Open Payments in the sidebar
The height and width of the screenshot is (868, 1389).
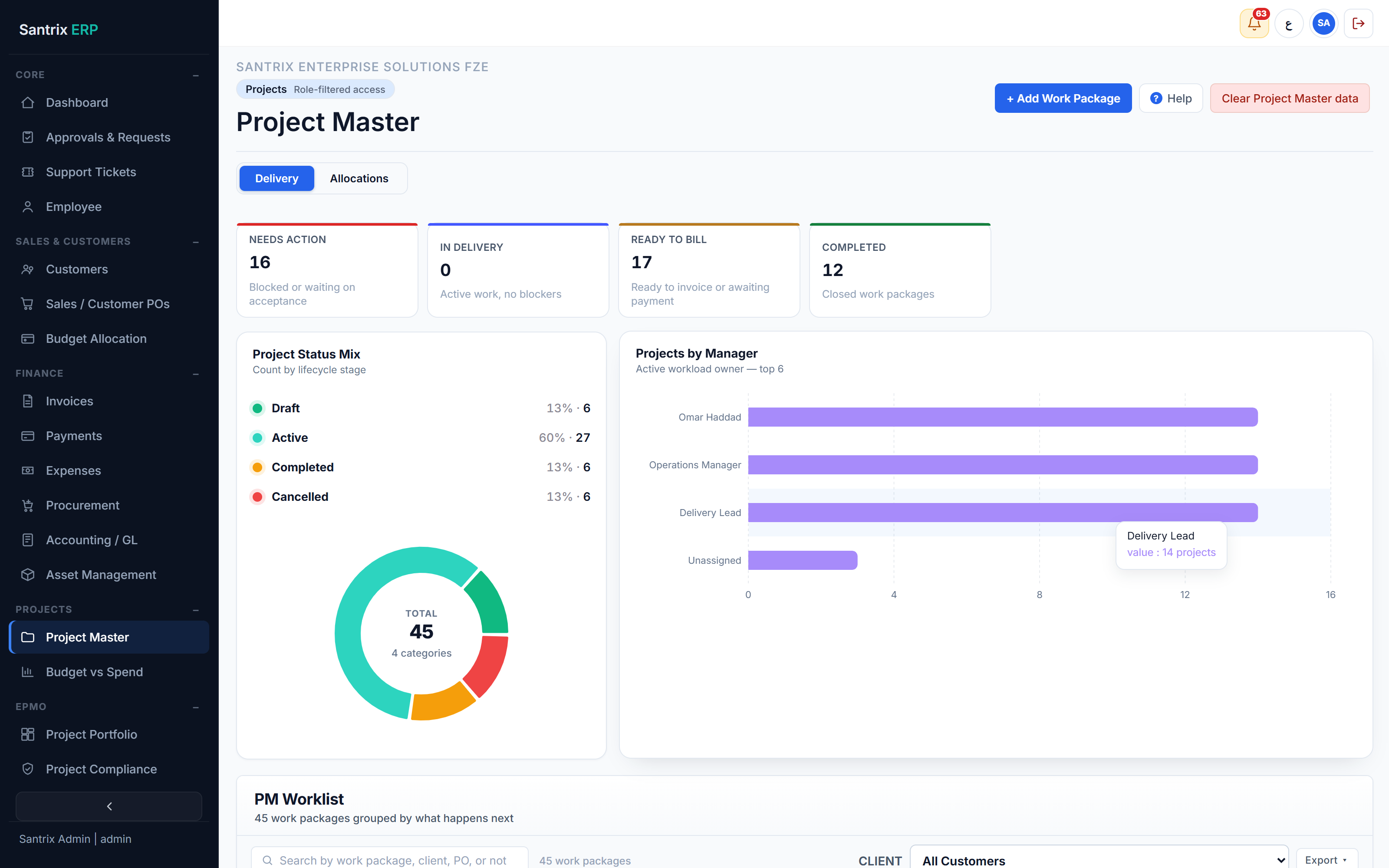point(109,436)
